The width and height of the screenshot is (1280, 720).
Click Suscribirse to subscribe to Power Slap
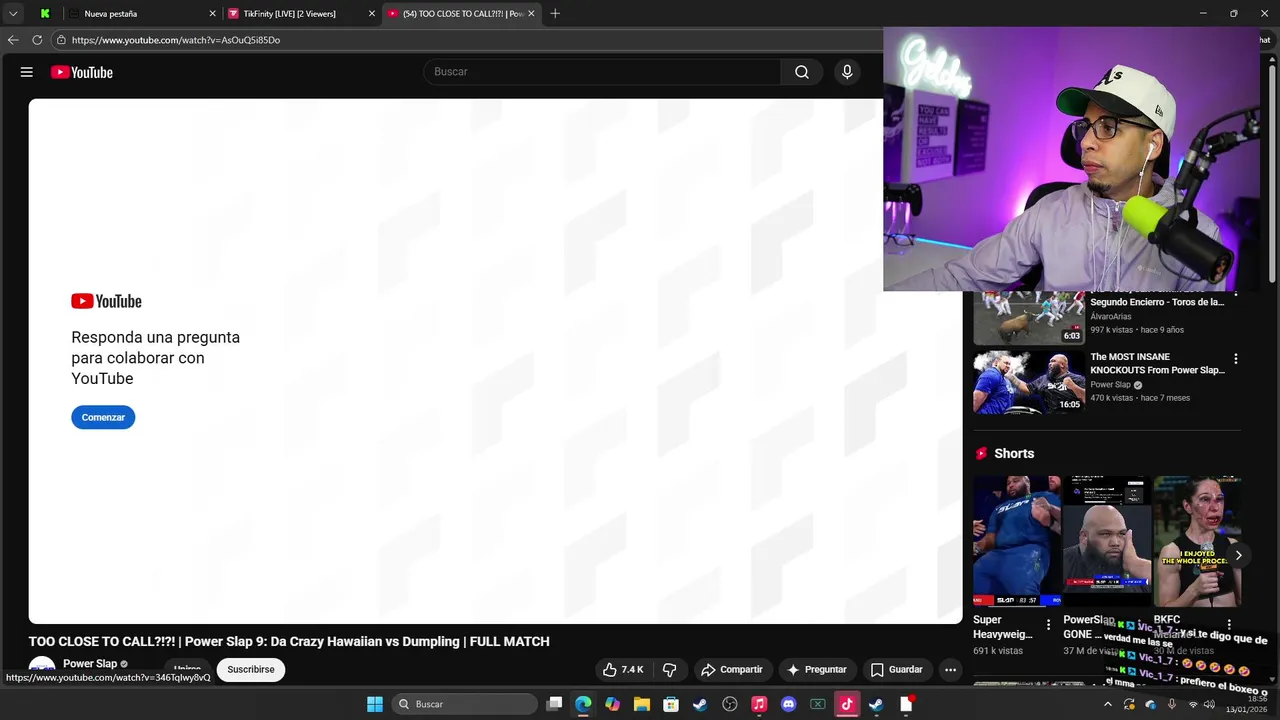(251, 669)
